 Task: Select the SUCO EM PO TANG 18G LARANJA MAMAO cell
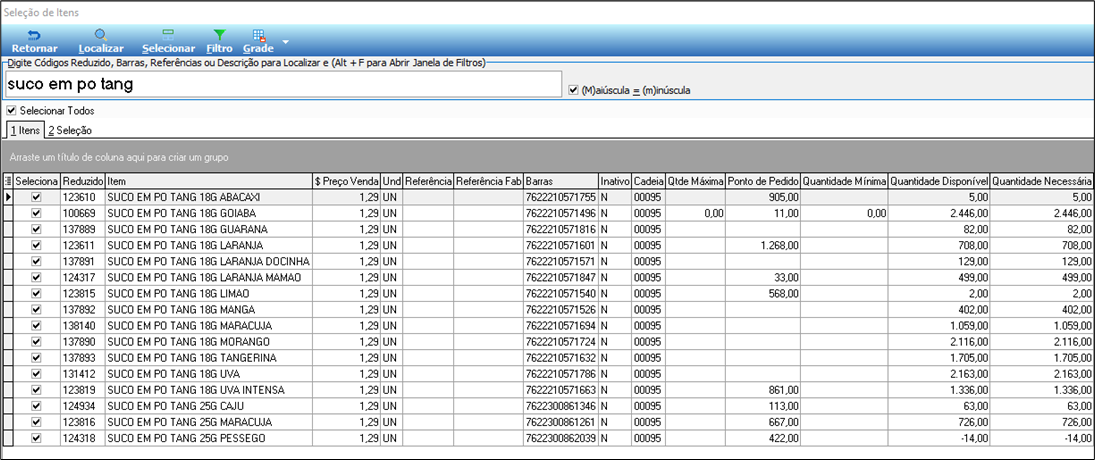coord(209,278)
